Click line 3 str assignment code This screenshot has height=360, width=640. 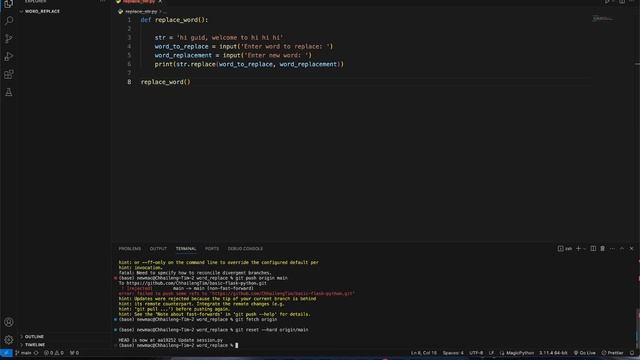(x=219, y=38)
